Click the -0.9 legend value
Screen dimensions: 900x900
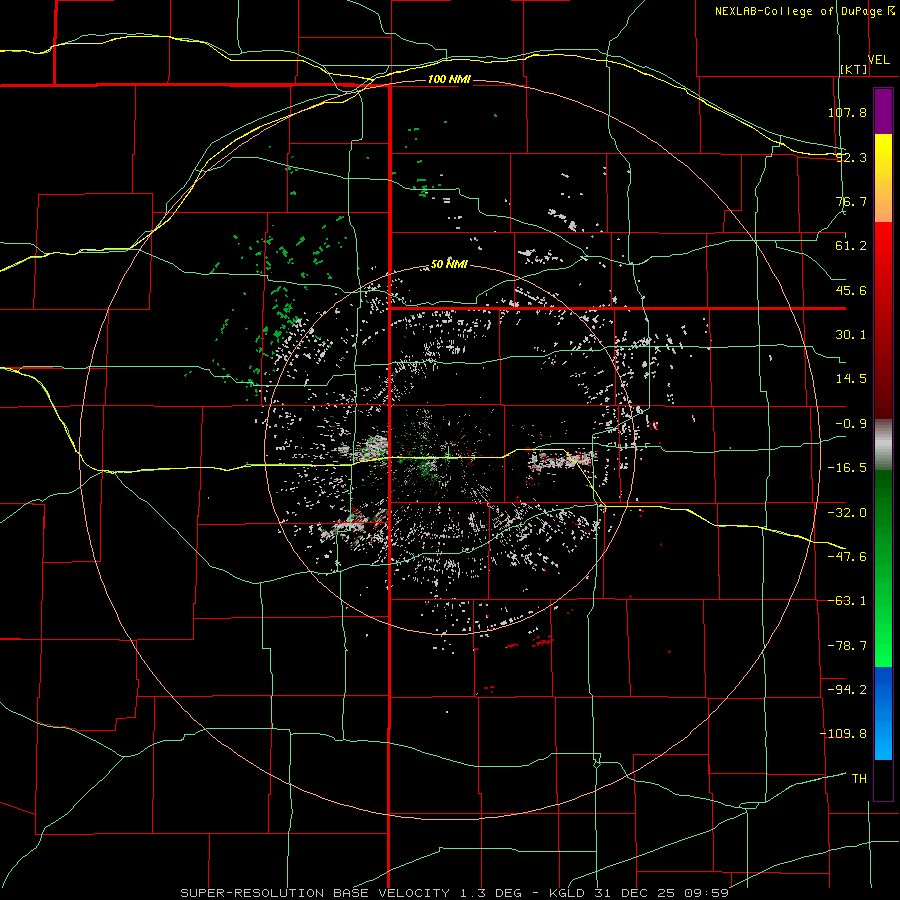point(851,424)
